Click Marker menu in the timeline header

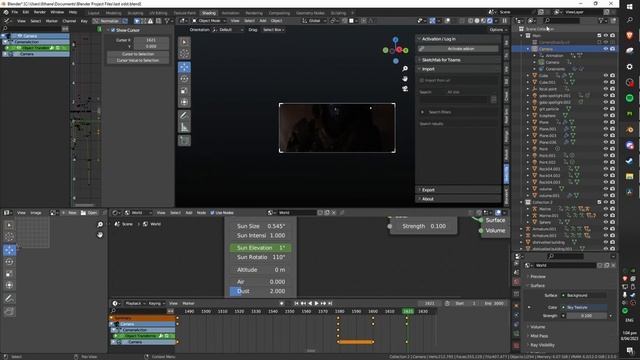188,303
